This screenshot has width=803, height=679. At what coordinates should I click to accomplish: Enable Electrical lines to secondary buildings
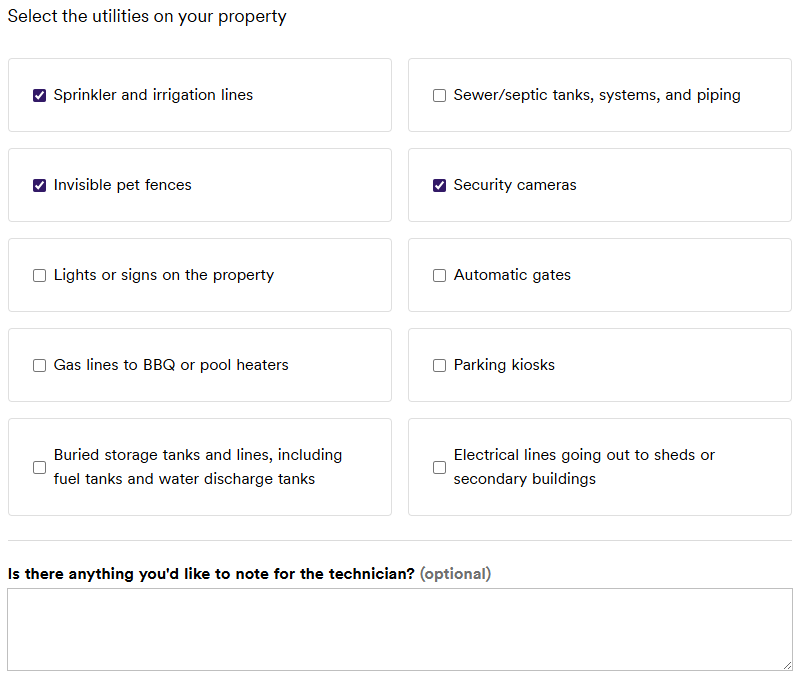click(x=439, y=467)
